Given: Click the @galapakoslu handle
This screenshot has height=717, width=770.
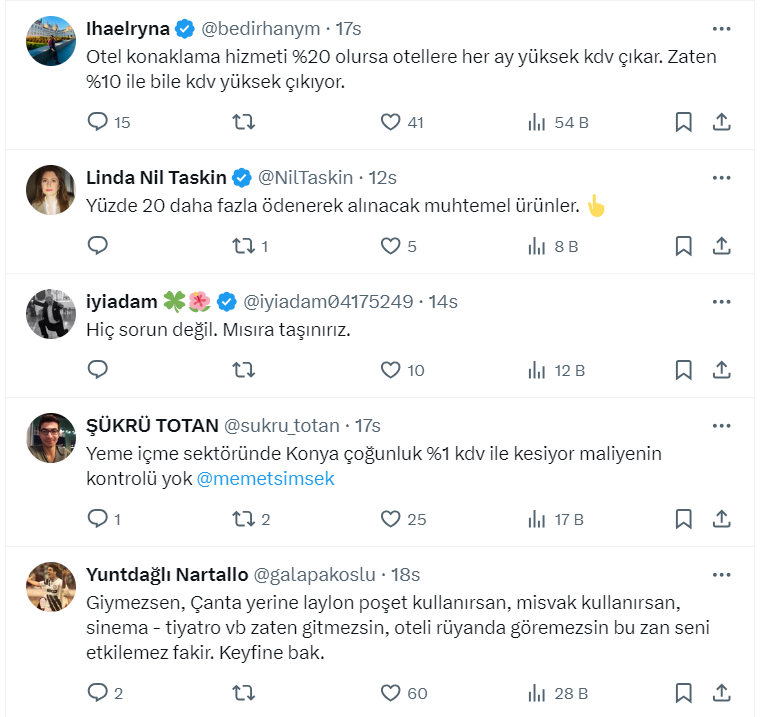Looking at the screenshot, I should 315,575.
